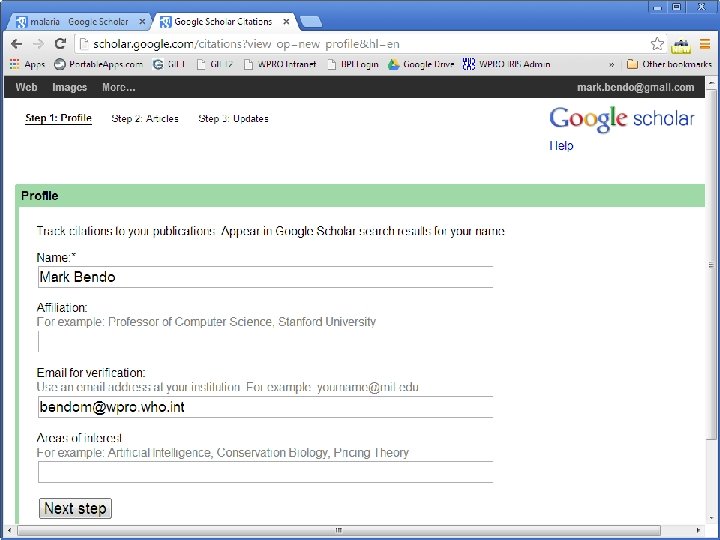Click the Next step button

pyautogui.click(x=75, y=508)
